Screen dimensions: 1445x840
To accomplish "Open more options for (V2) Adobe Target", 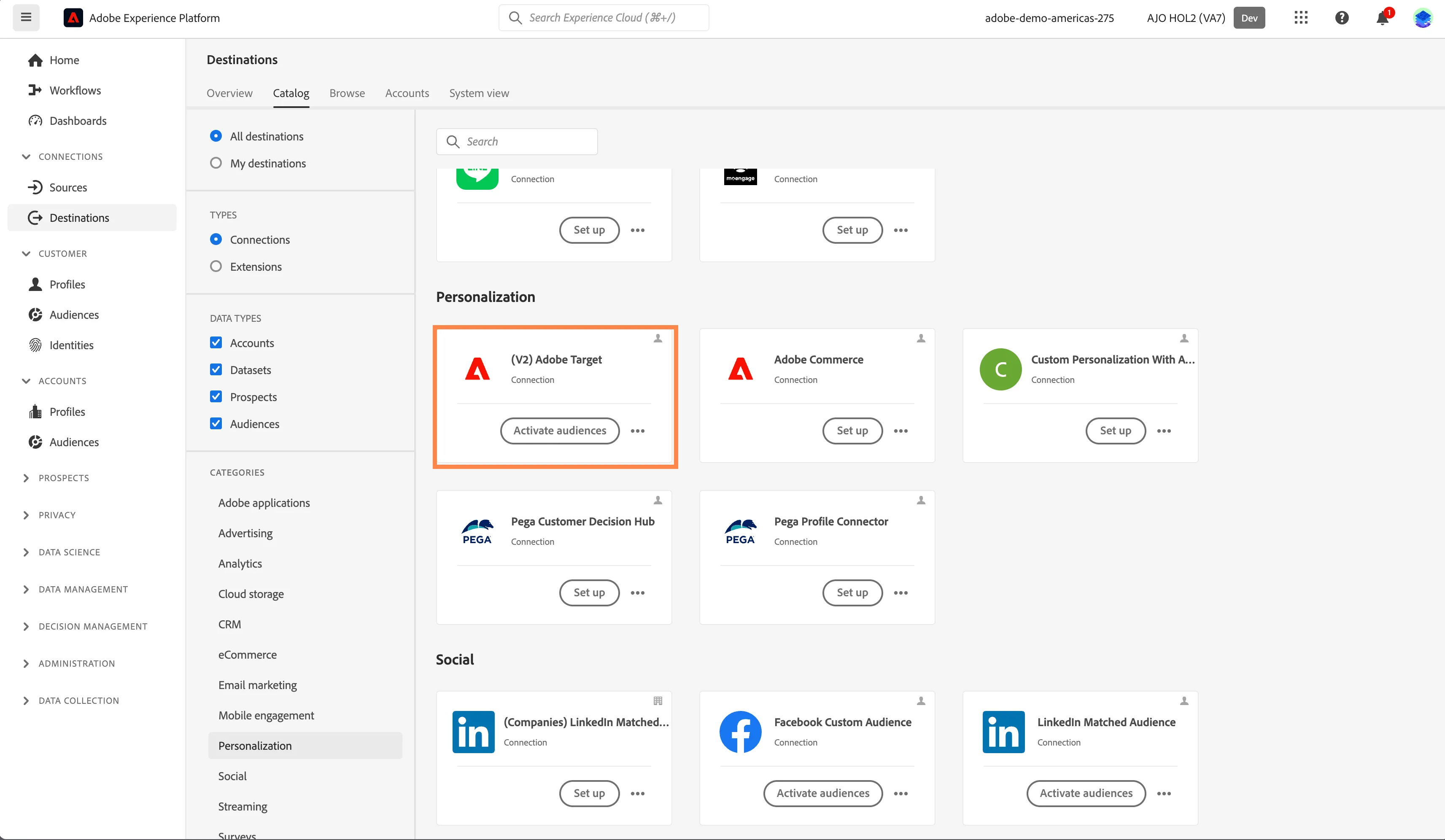I will 638,431.
